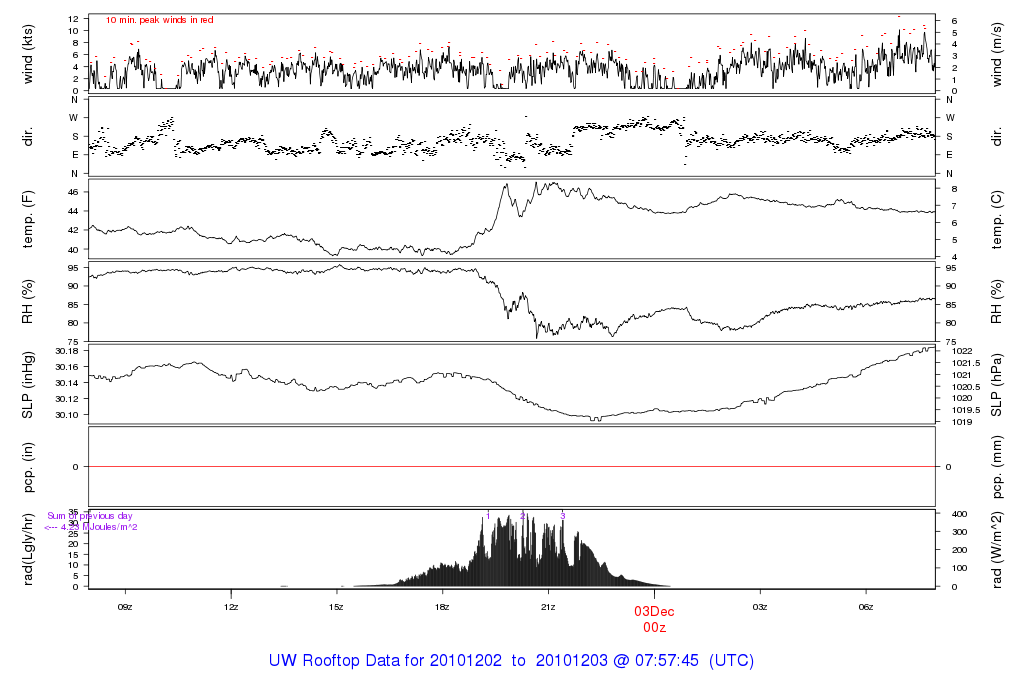This screenshot has width=1024, height=700.
Task: Click the "SLP (inHg)" axis label
Action: coord(27,385)
